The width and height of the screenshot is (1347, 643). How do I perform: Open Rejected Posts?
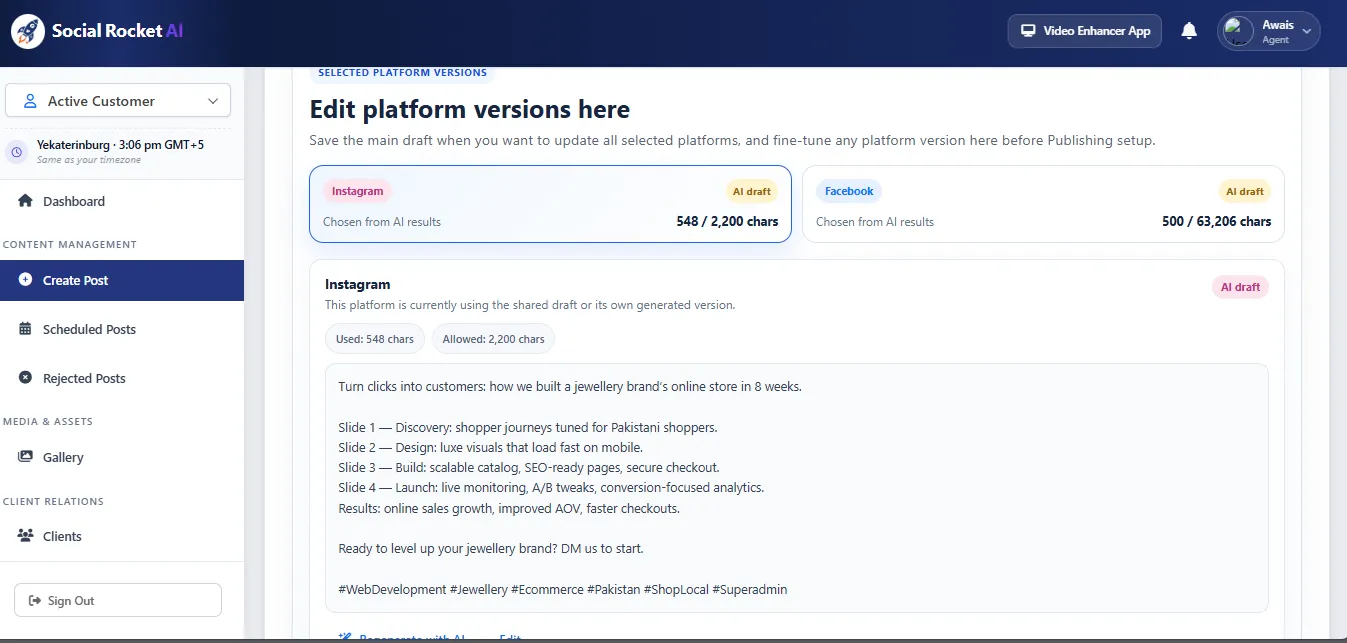pos(122,378)
